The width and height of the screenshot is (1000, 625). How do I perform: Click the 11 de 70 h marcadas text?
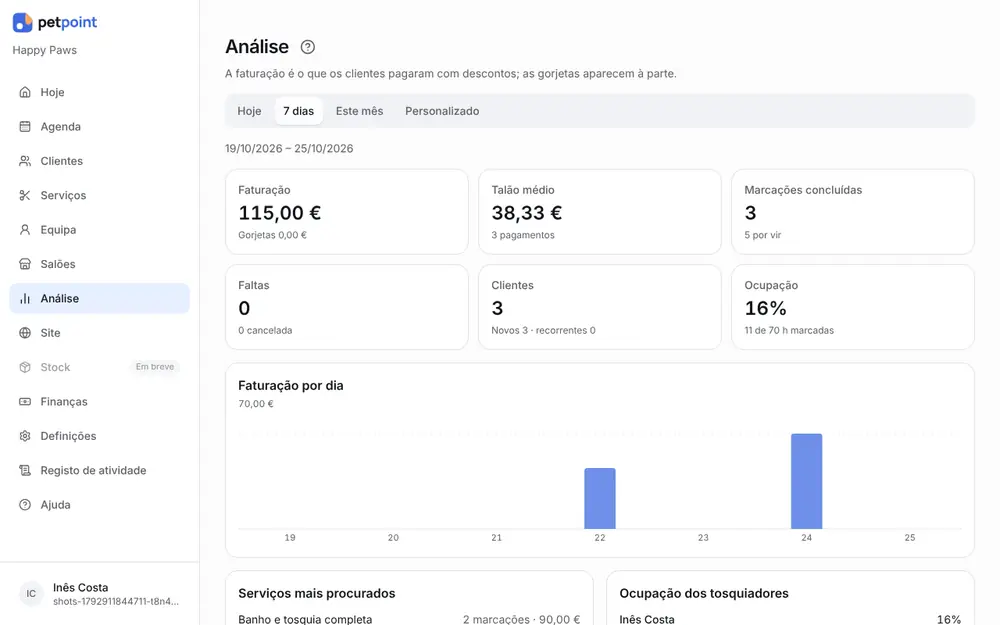coord(789,330)
